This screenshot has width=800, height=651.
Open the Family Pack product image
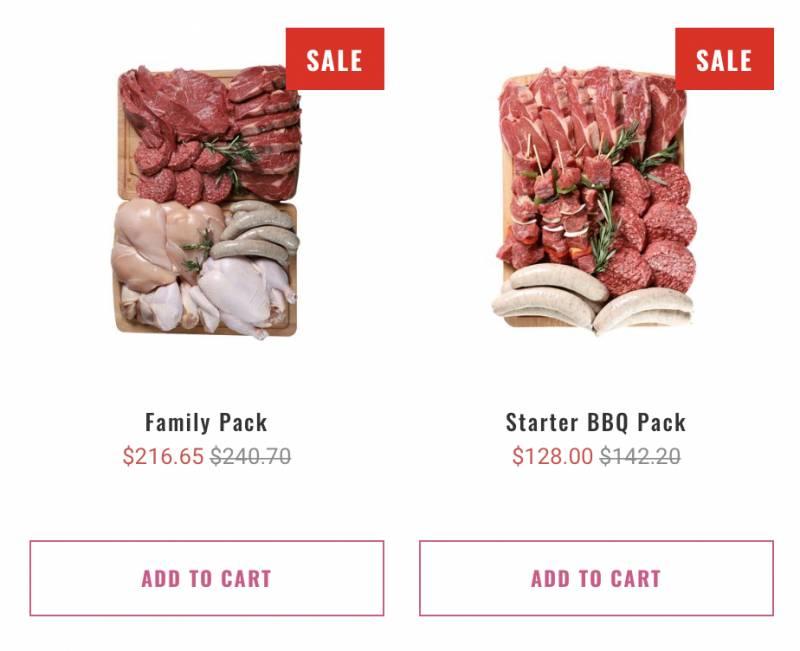click(206, 202)
